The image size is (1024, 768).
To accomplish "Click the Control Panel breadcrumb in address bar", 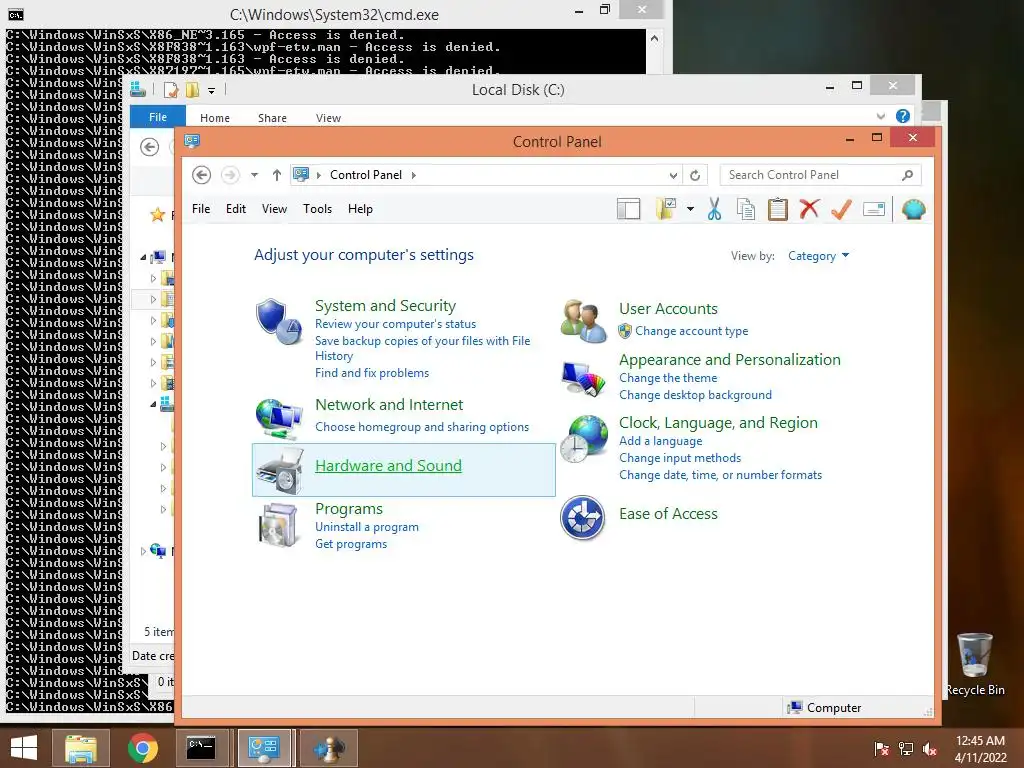I will pyautogui.click(x=366, y=175).
